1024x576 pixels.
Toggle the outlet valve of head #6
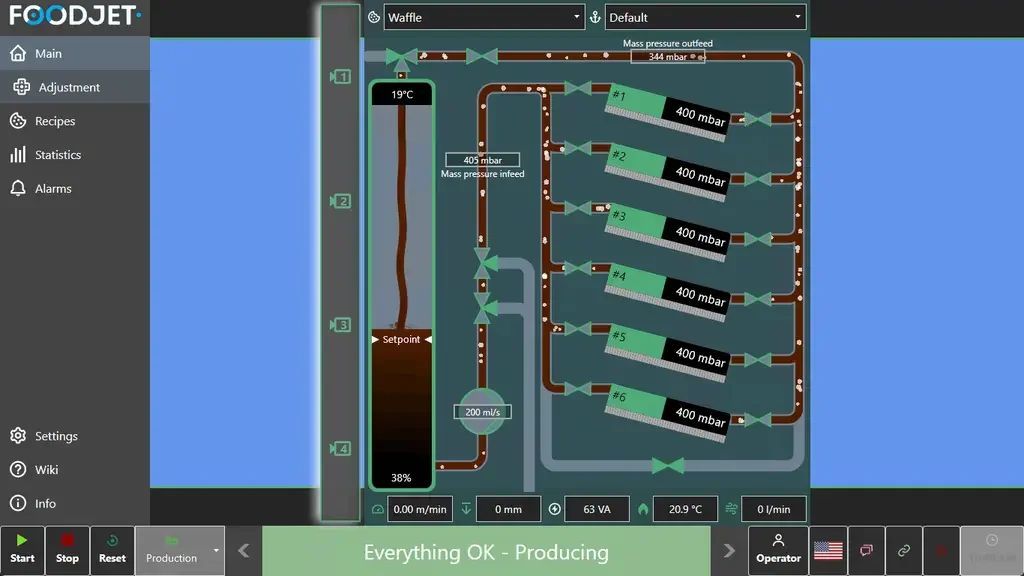tap(758, 419)
